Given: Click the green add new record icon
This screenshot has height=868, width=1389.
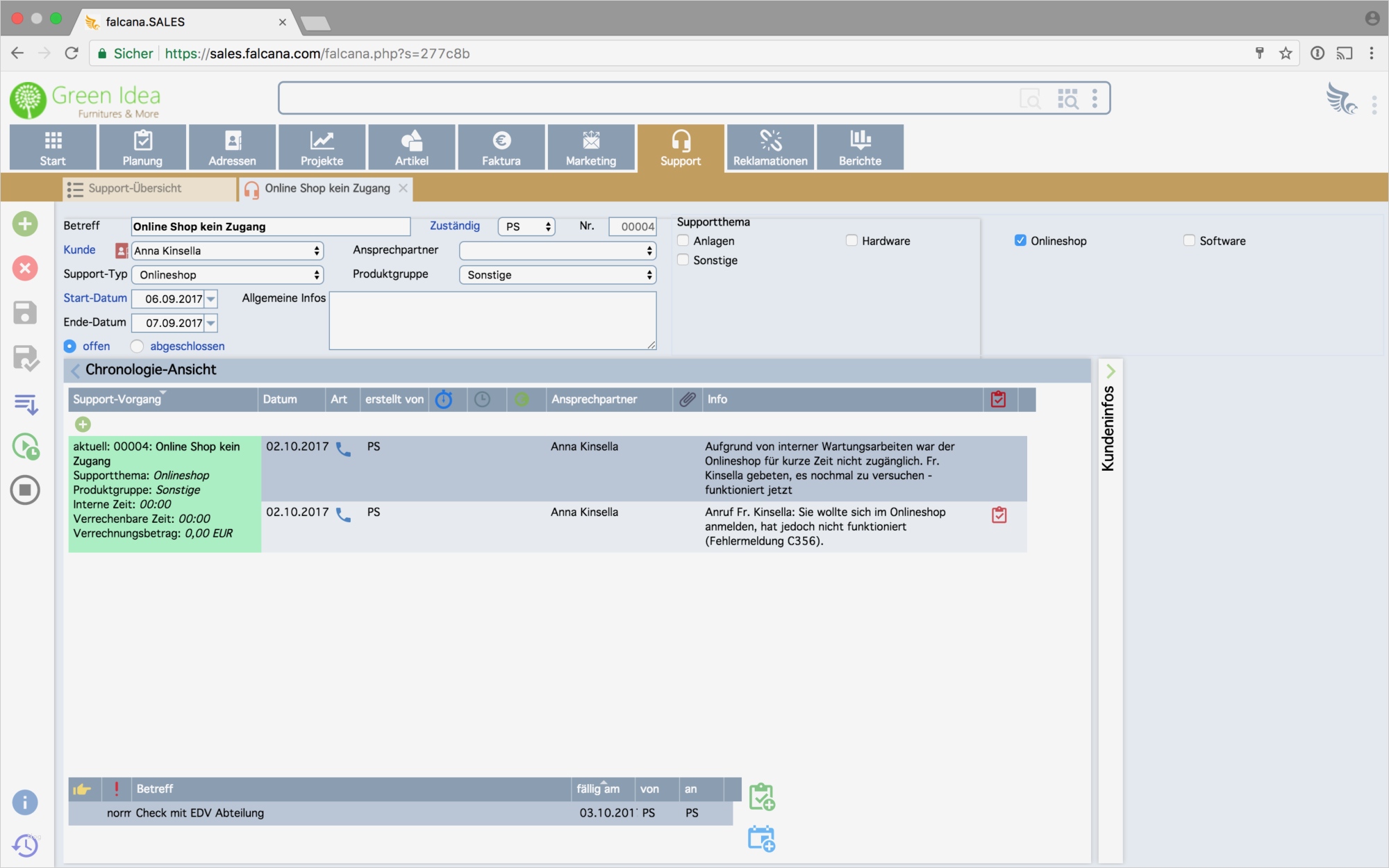Looking at the screenshot, I should [25, 224].
